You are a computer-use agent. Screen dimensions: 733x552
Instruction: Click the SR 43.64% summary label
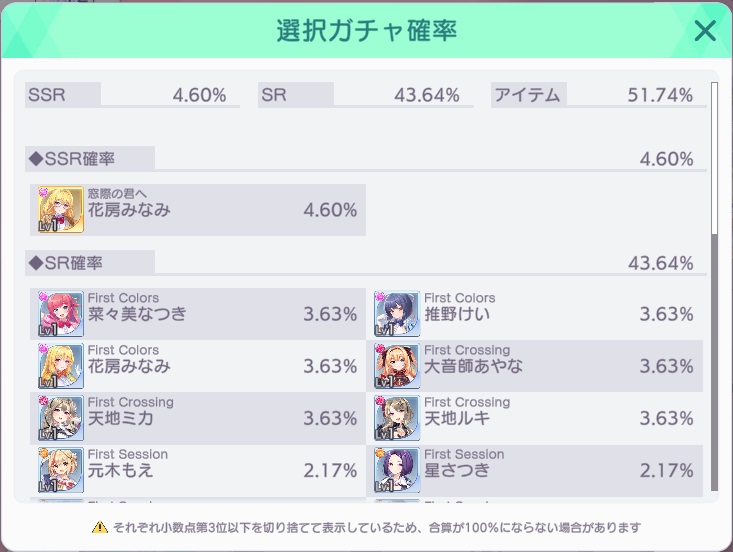click(366, 95)
